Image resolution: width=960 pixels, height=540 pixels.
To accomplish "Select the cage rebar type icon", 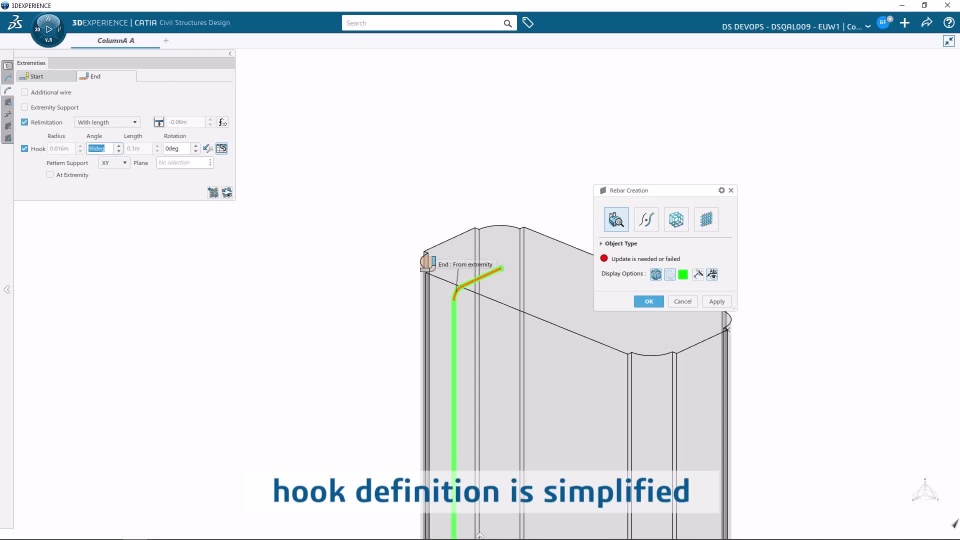I will pos(676,219).
